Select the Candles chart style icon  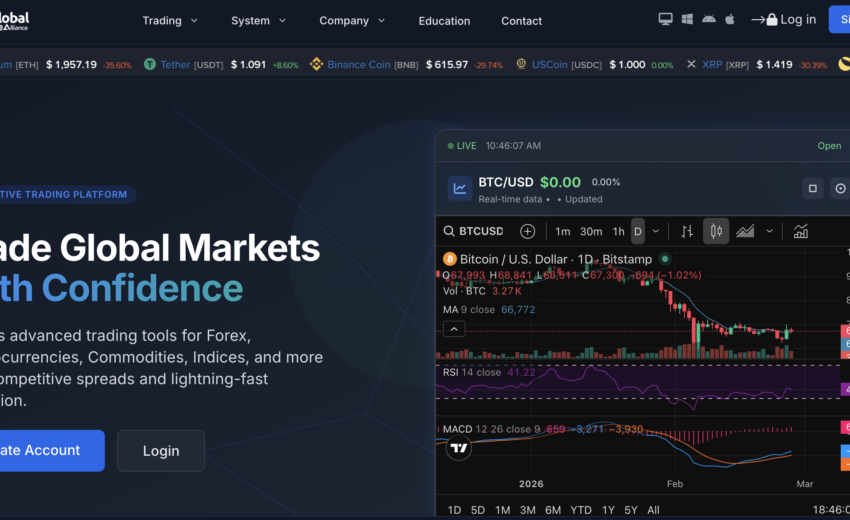[x=716, y=232]
